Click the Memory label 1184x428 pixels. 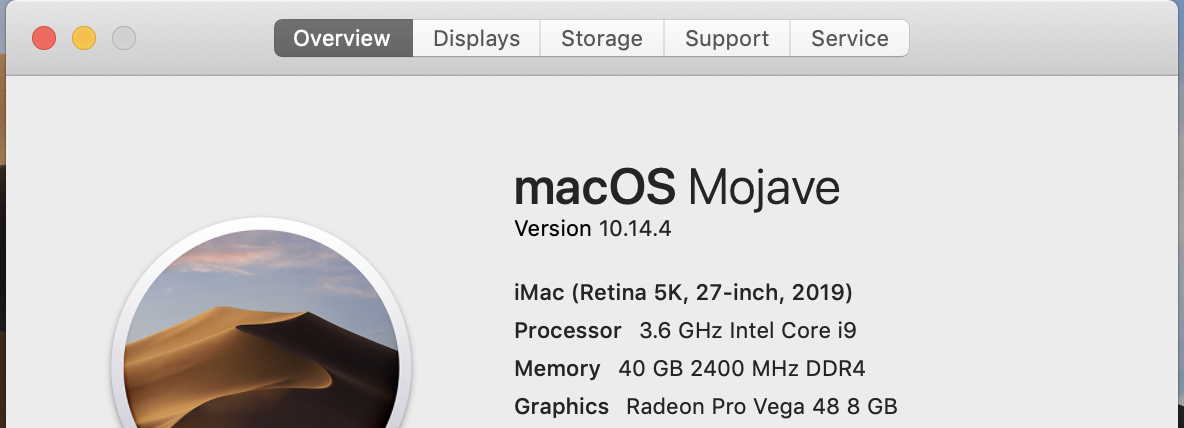(557, 368)
